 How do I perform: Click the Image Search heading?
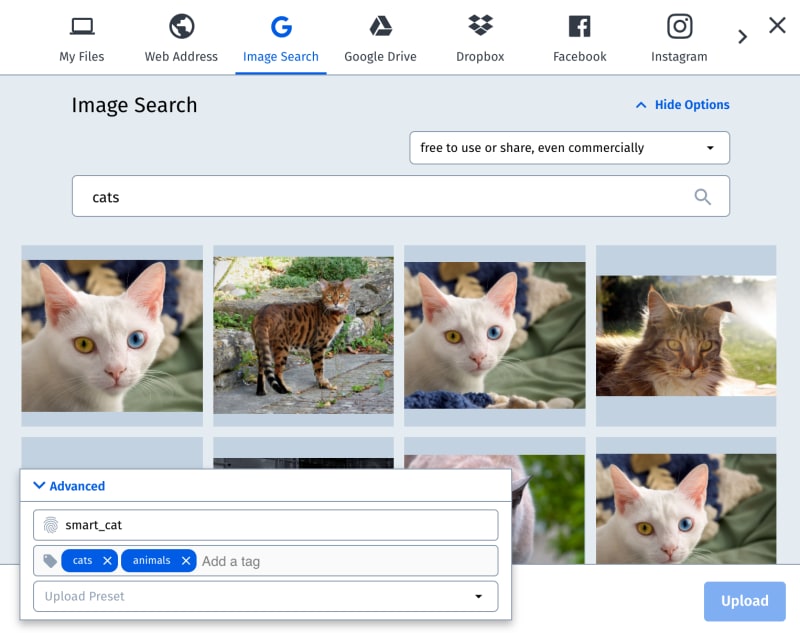(x=134, y=105)
